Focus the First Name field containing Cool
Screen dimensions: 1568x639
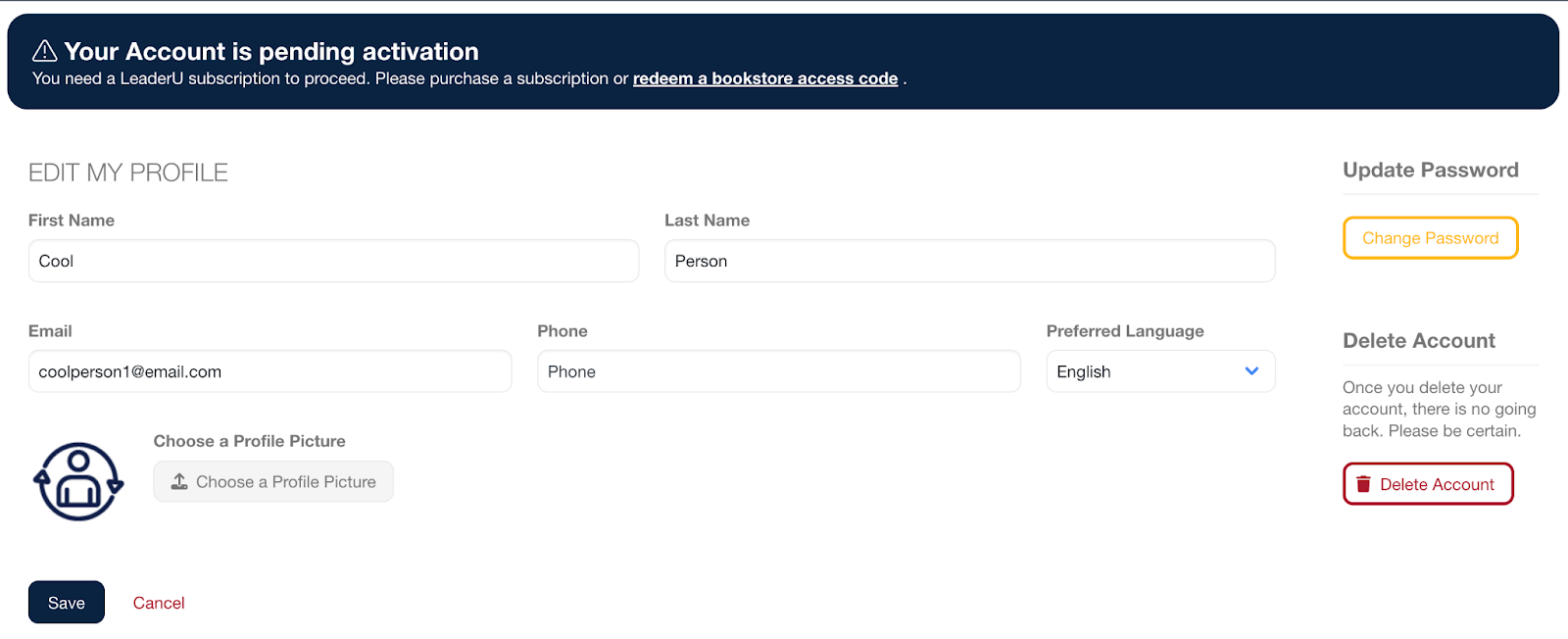(x=333, y=261)
